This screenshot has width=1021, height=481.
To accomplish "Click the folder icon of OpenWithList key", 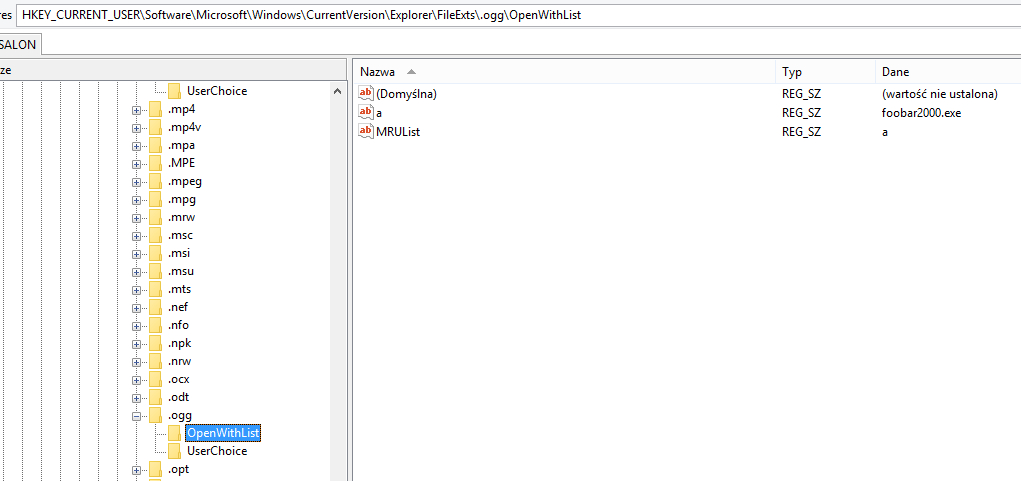I will pyautogui.click(x=174, y=433).
